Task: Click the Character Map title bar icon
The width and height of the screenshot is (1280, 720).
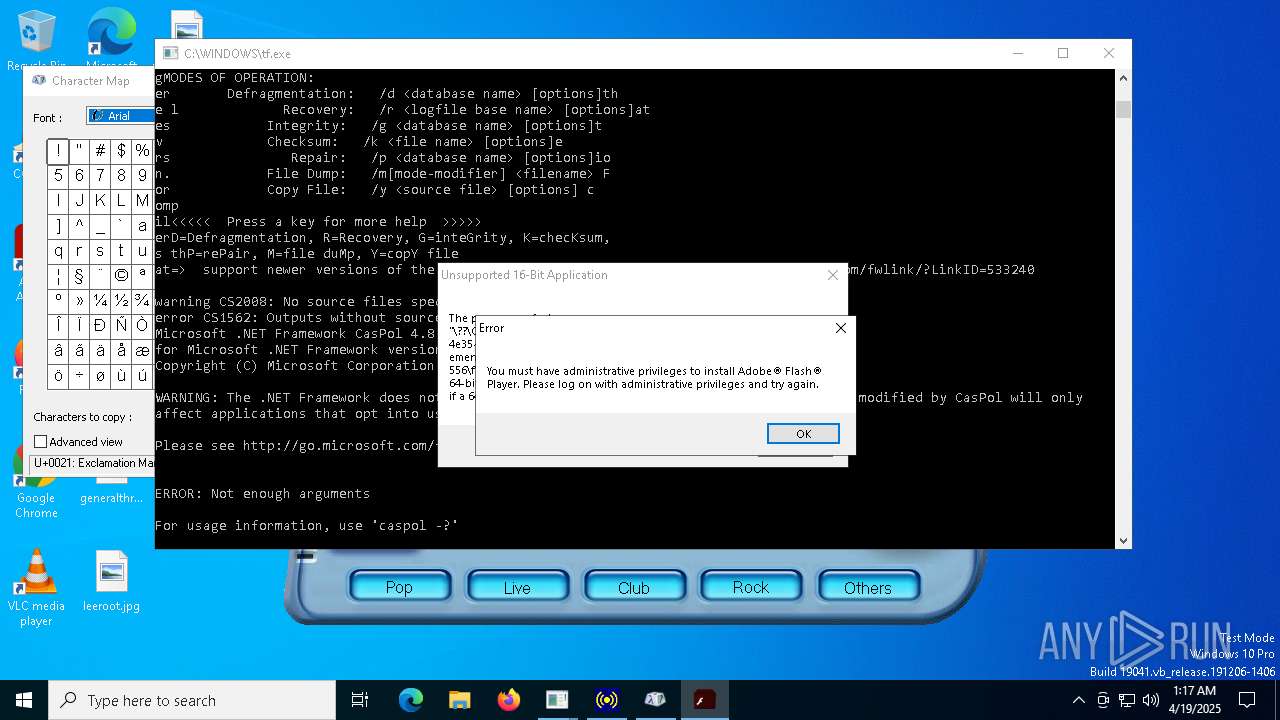Action: [38, 81]
